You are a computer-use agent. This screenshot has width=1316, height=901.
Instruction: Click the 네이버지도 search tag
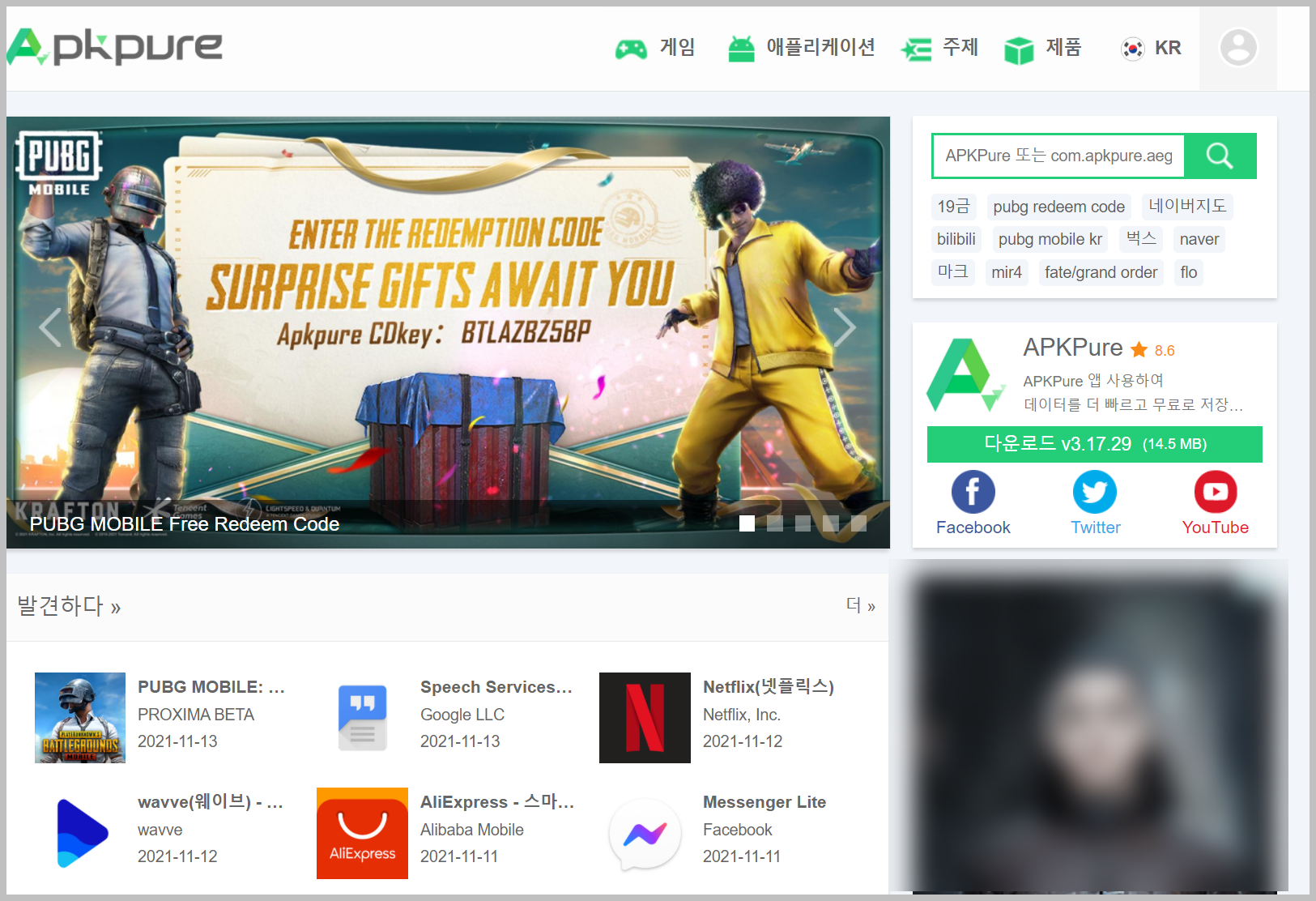[1187, 207]
